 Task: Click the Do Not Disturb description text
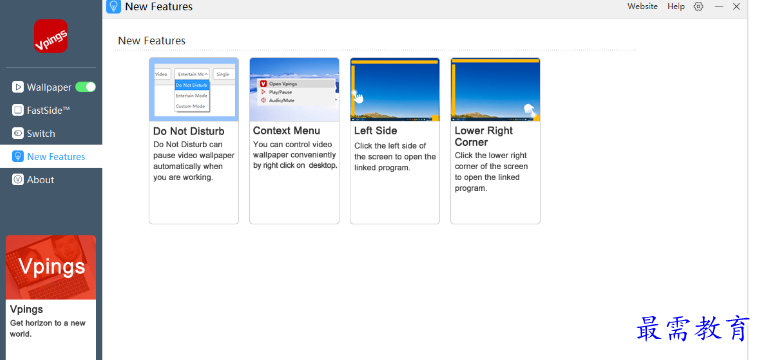pos(194,161)
